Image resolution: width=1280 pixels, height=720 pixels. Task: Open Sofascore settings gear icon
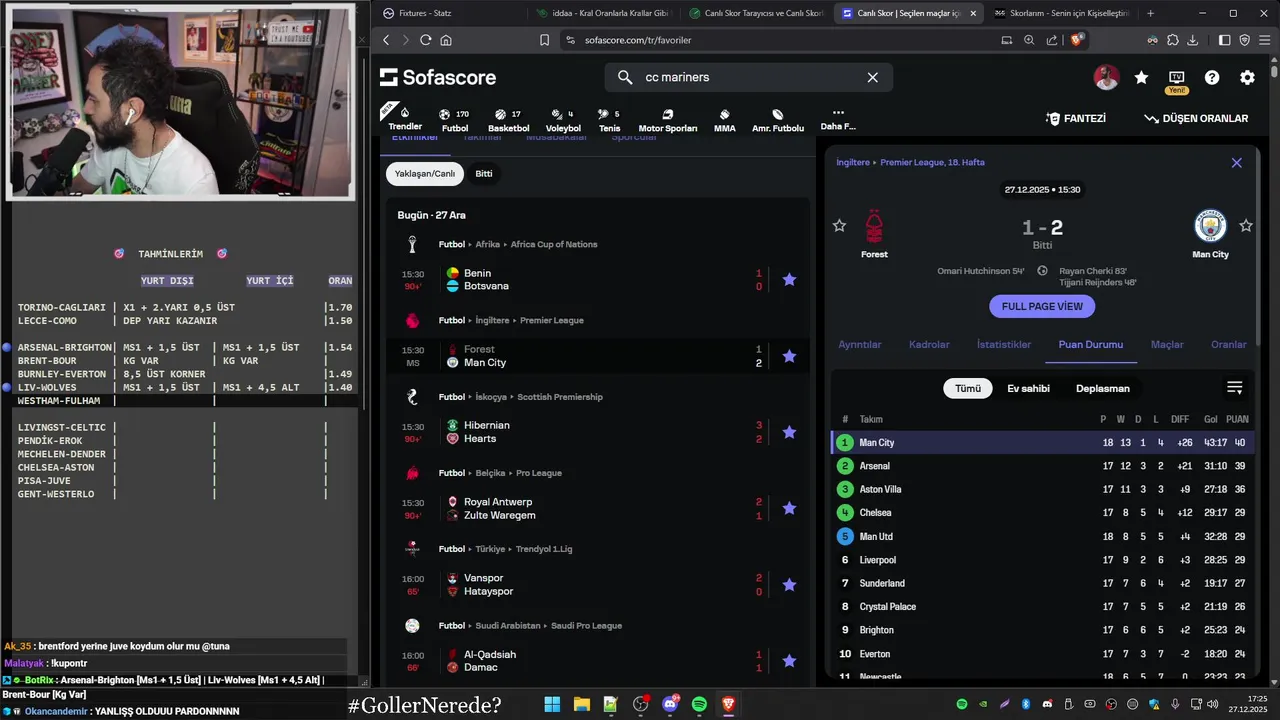[1247, 77]
